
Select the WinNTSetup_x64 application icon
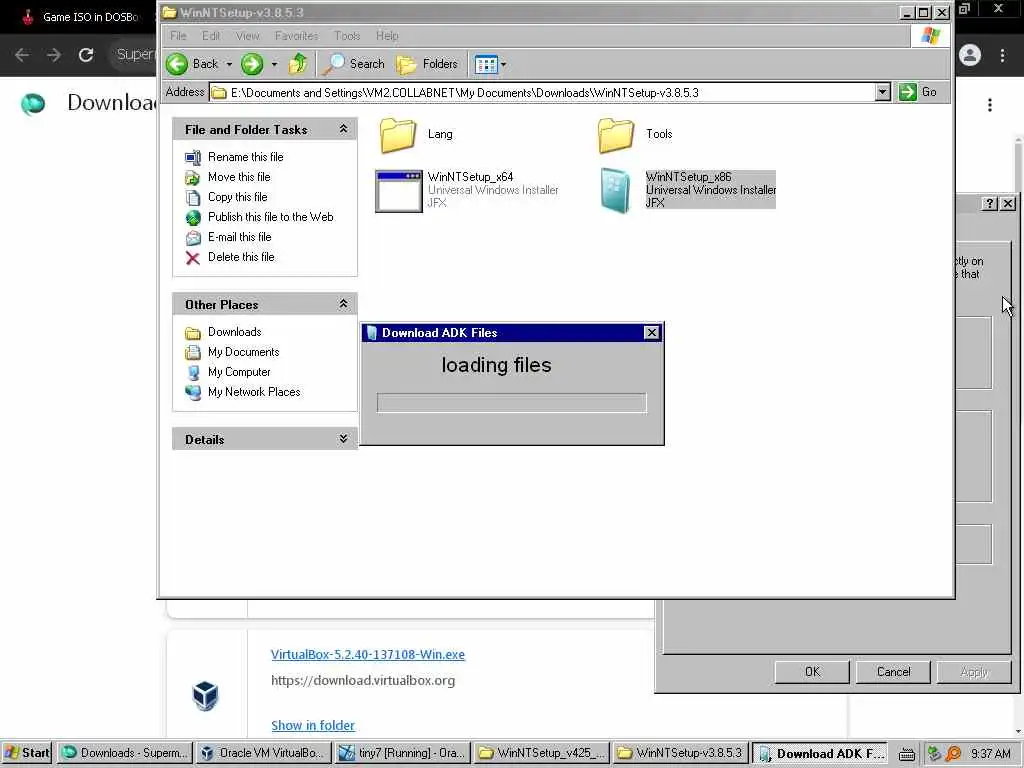click(x=398, y=191)
